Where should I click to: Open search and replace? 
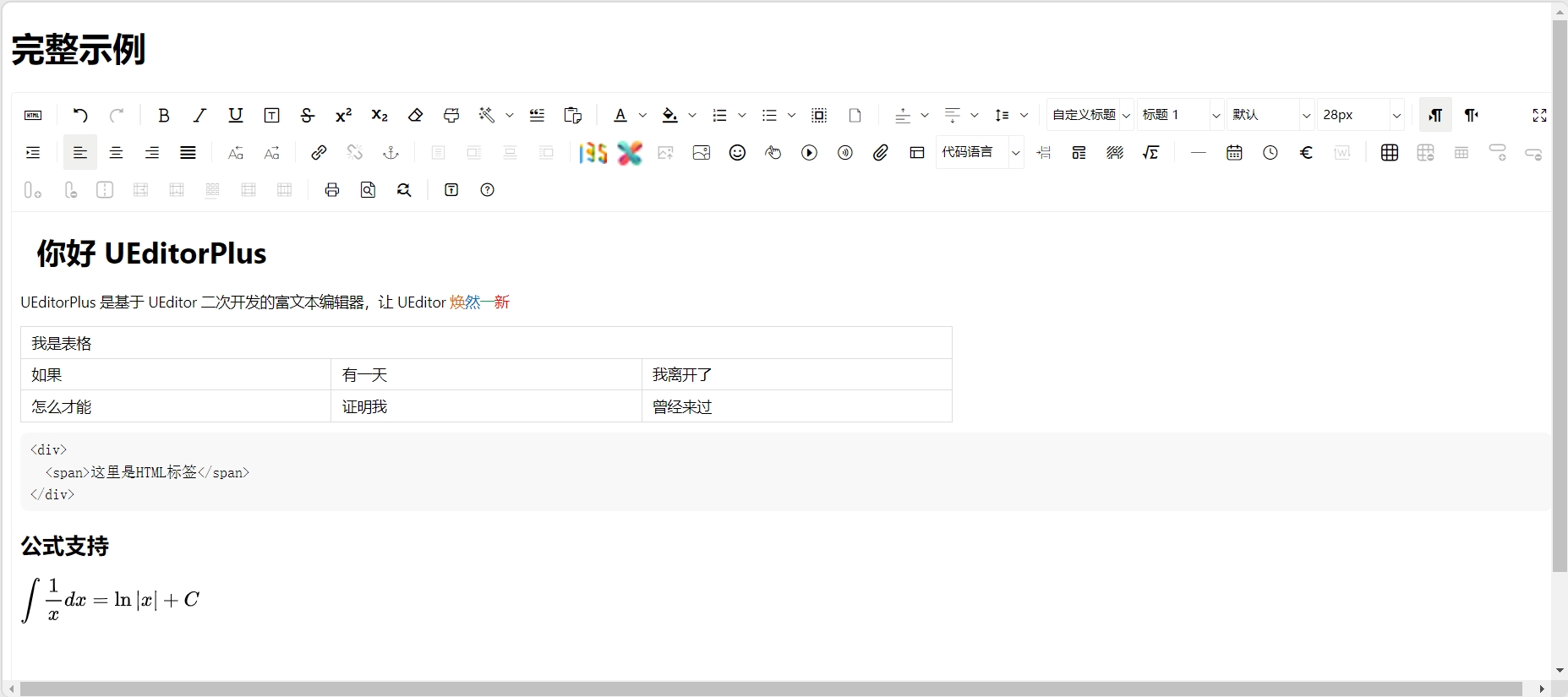tap(404, 190)
